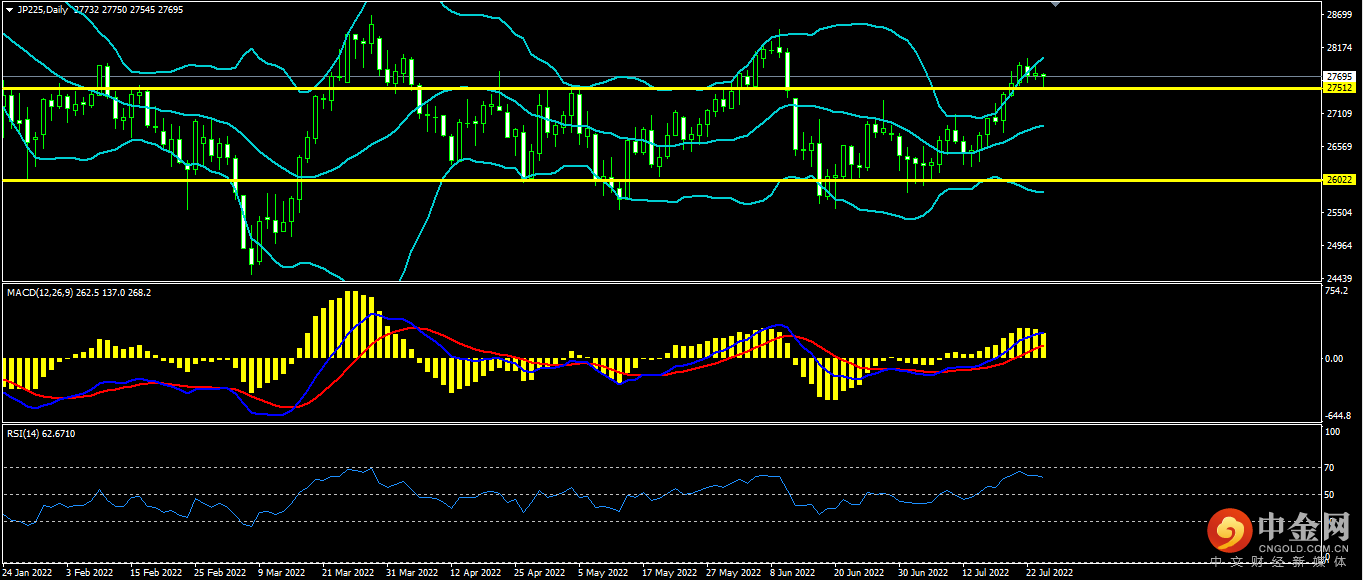Click the RSI scale value 50
The image size is (1364, 580).
tap(1330, 494)
